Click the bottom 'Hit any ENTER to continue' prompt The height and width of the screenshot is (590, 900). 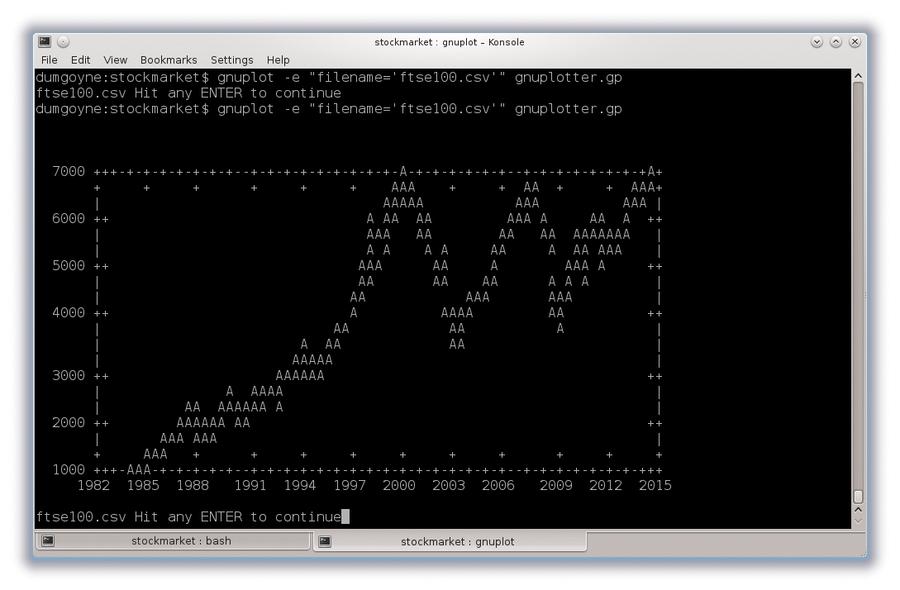[x=238, y=517]
